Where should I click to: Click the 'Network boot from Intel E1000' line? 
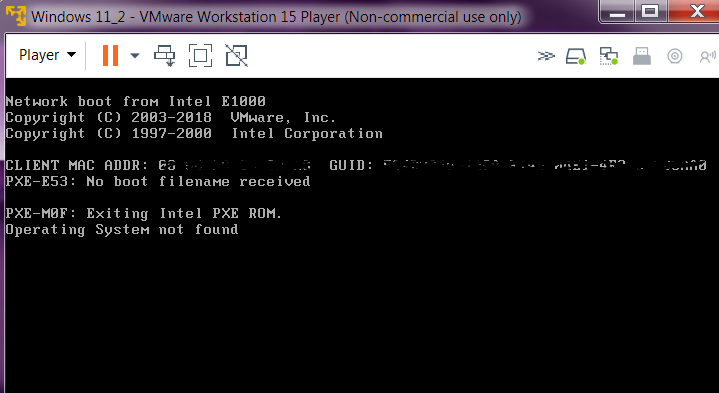pos(135,101)
